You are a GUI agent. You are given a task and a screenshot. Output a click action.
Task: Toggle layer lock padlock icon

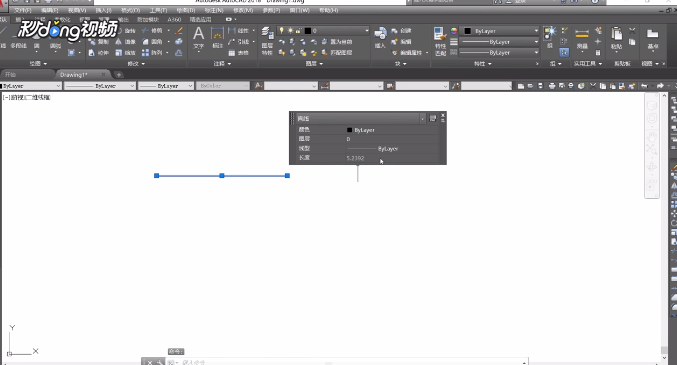click(298, 31)
